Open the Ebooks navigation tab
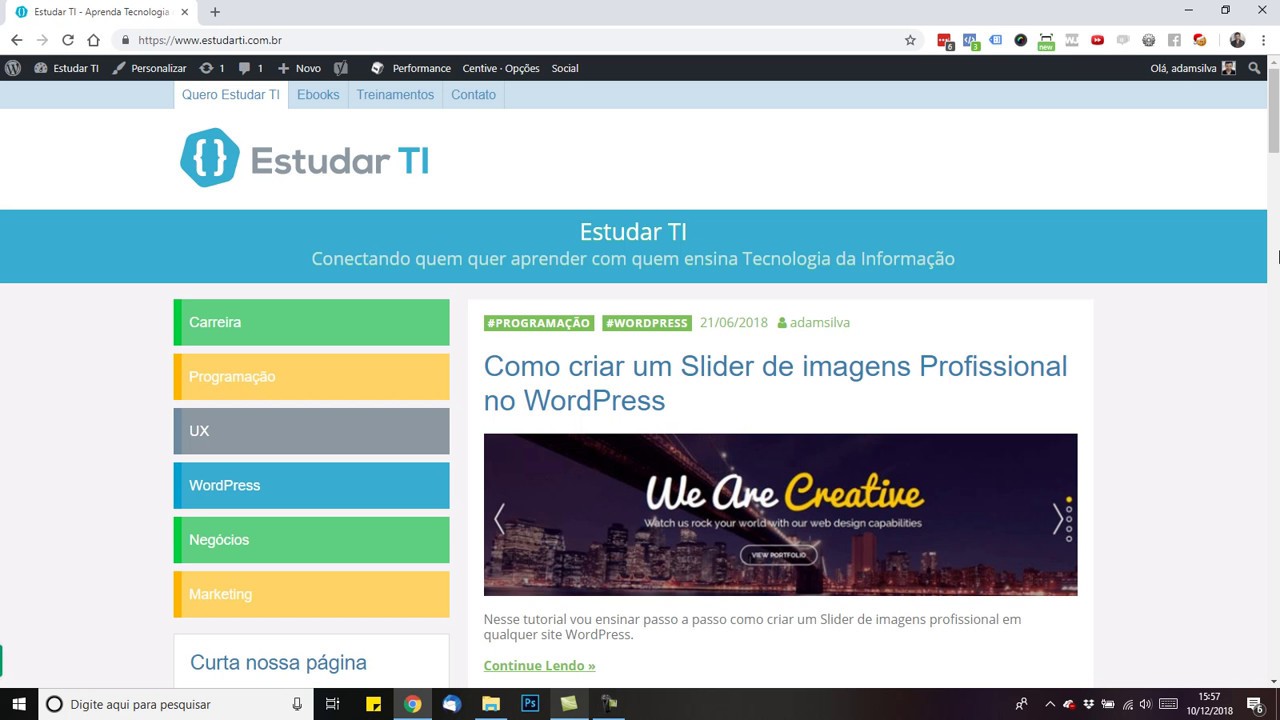This screenshot has width=1280, height=720. 318,95
